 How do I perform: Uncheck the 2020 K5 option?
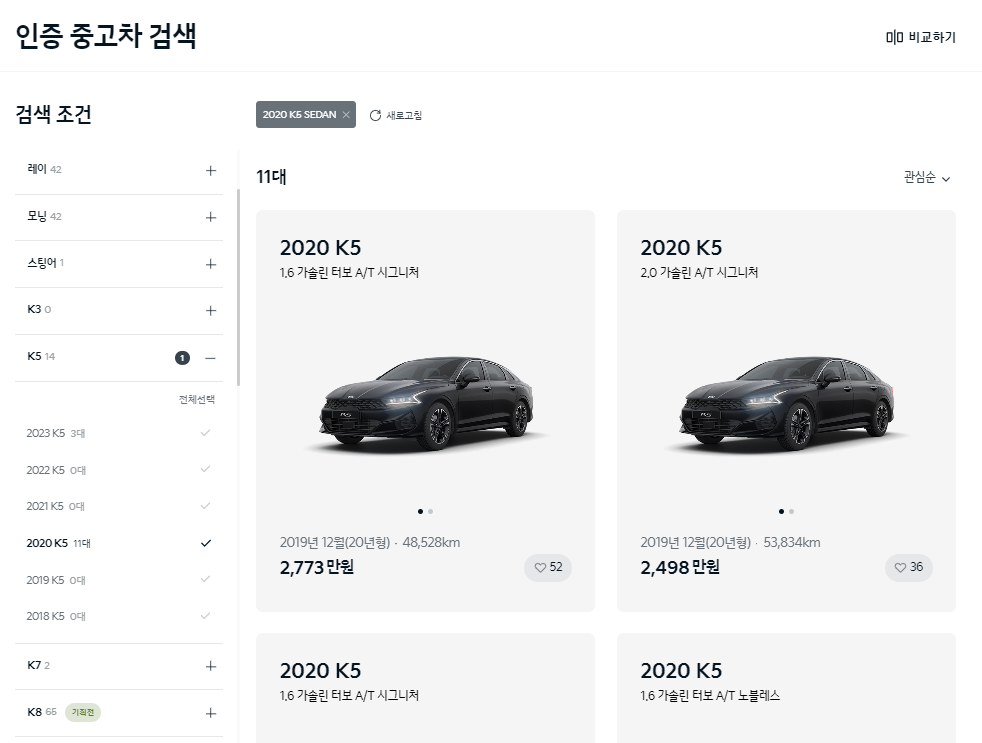pos(205,543)
